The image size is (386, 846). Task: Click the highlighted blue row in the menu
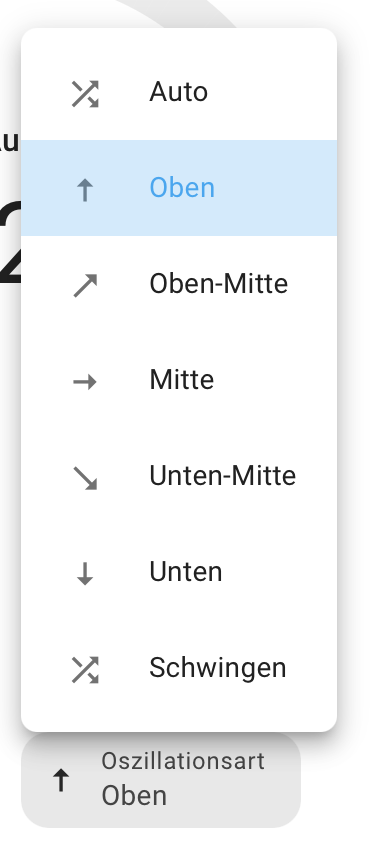point(179,188)
